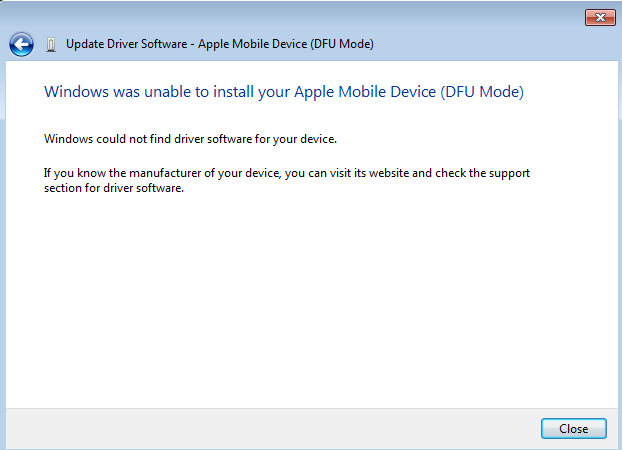Click heading 'Windows was unable to install'
This screenshot has height=450, width=622.
pyautogui.click(x=284, y=92)
